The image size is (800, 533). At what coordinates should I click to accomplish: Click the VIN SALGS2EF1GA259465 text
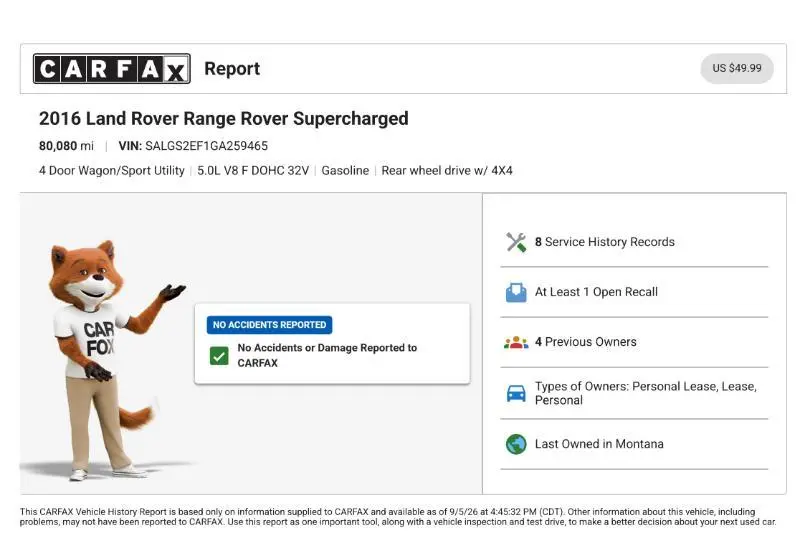pyautogui.click(x=193, y=146)
